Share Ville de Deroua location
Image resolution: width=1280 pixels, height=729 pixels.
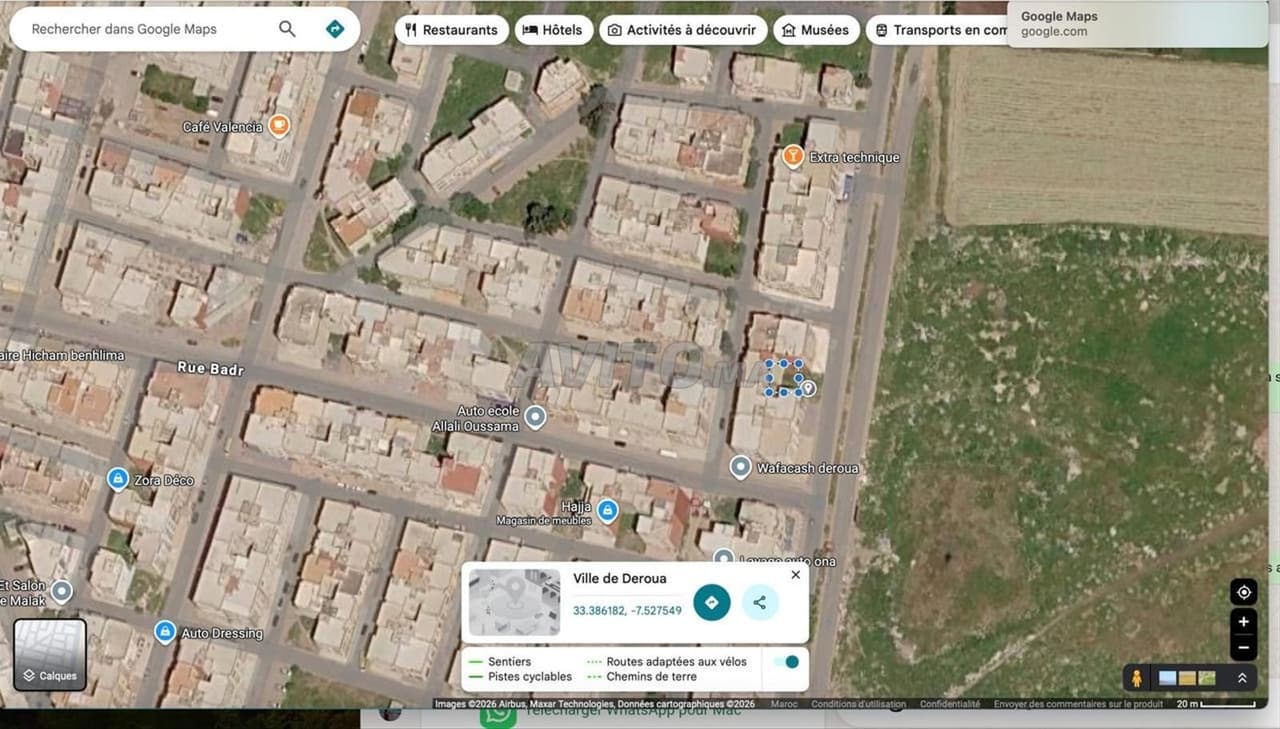tap(760, 602)
